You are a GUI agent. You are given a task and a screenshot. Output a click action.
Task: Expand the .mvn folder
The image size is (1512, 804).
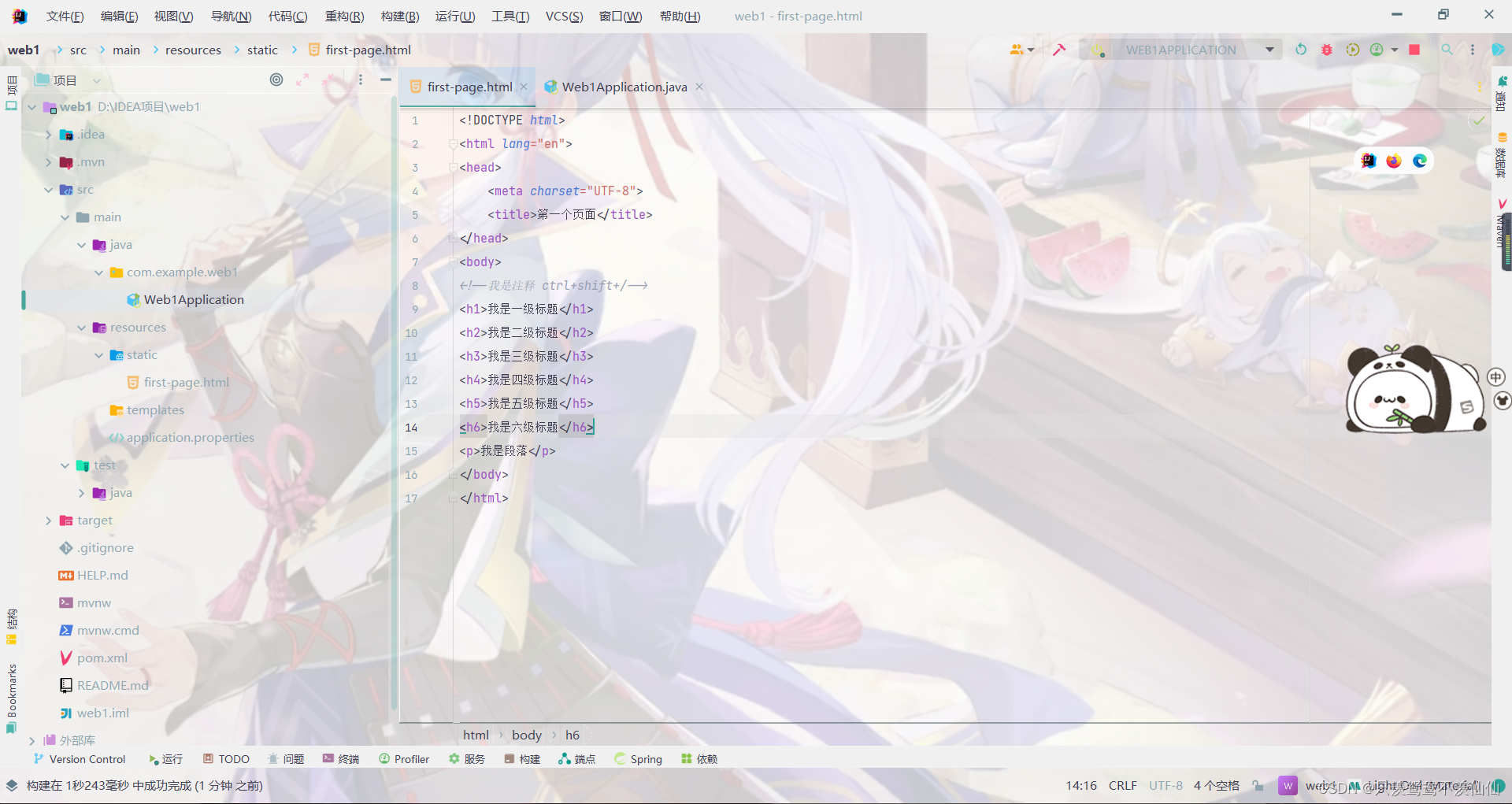[x=49, y=162]
